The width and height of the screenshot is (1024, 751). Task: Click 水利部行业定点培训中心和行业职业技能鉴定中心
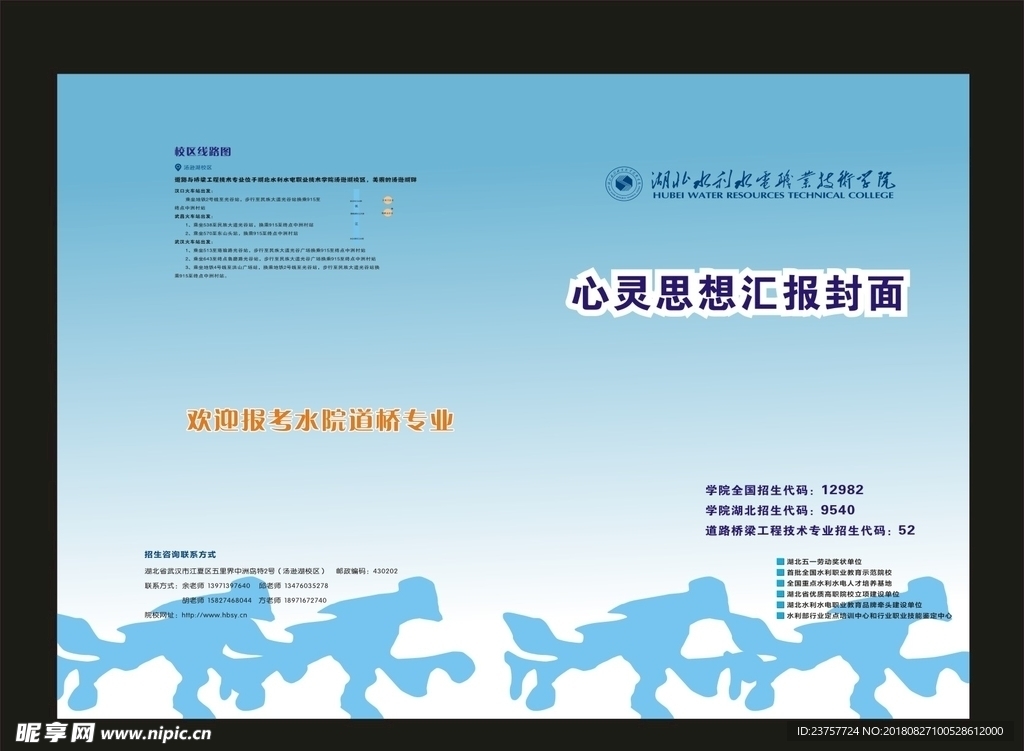pyautogui.click(x=864, y=616)
